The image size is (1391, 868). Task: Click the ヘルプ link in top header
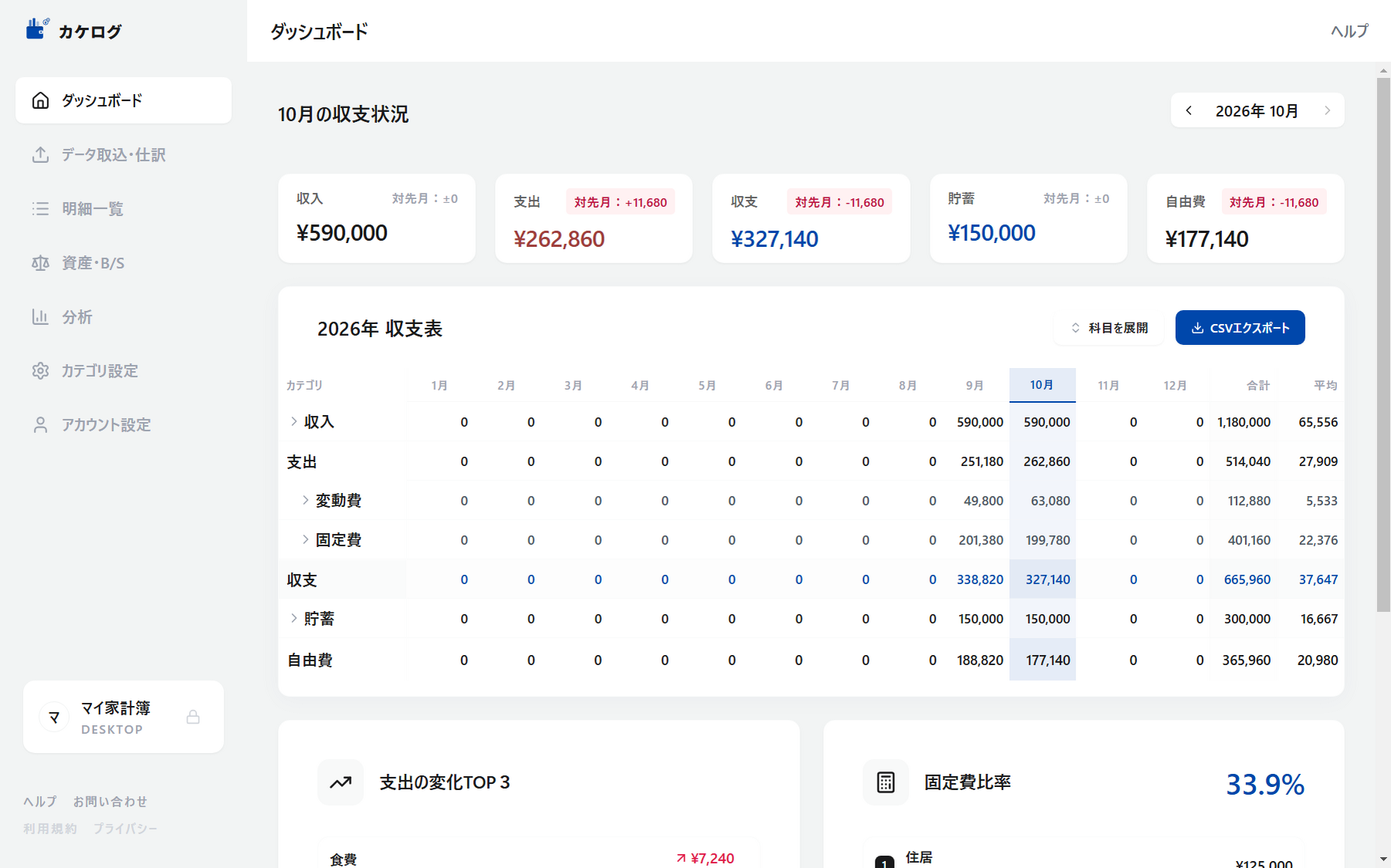(x=1349, y=31)
